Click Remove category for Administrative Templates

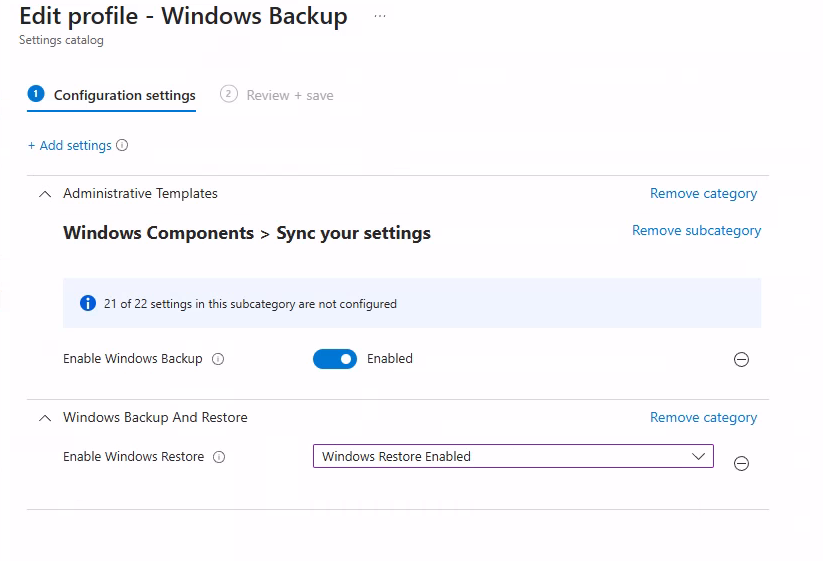pos(703,193)
